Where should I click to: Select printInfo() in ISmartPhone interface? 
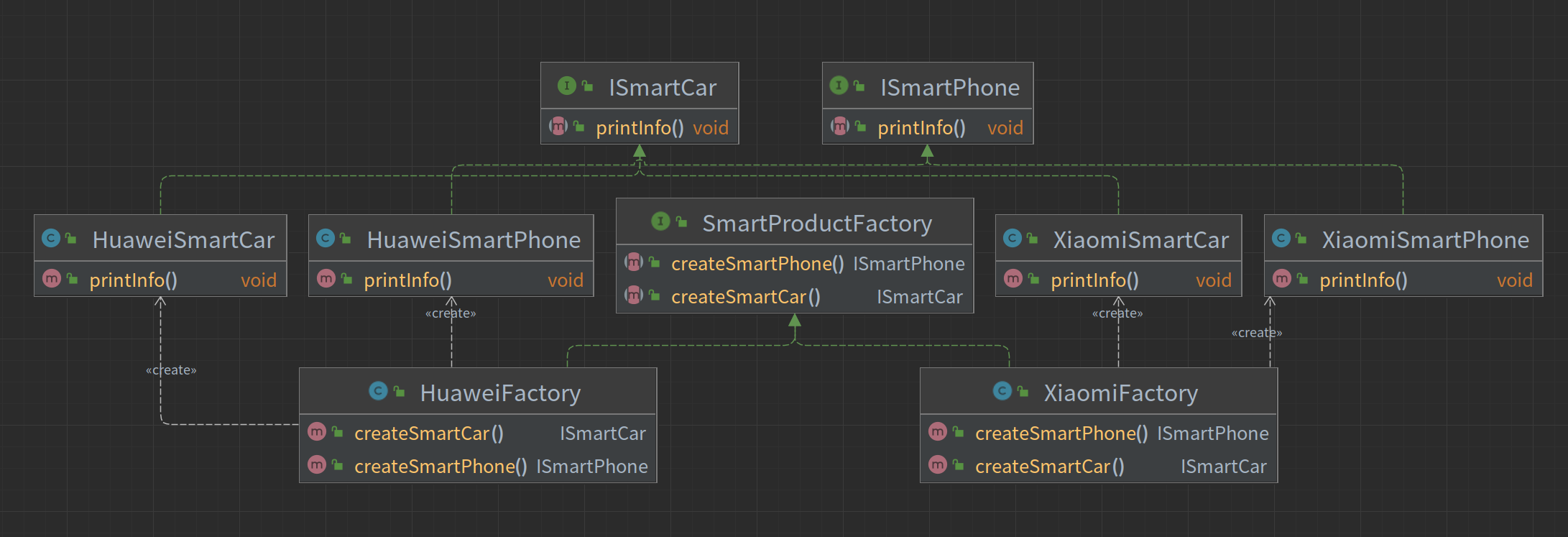point(921,128)
